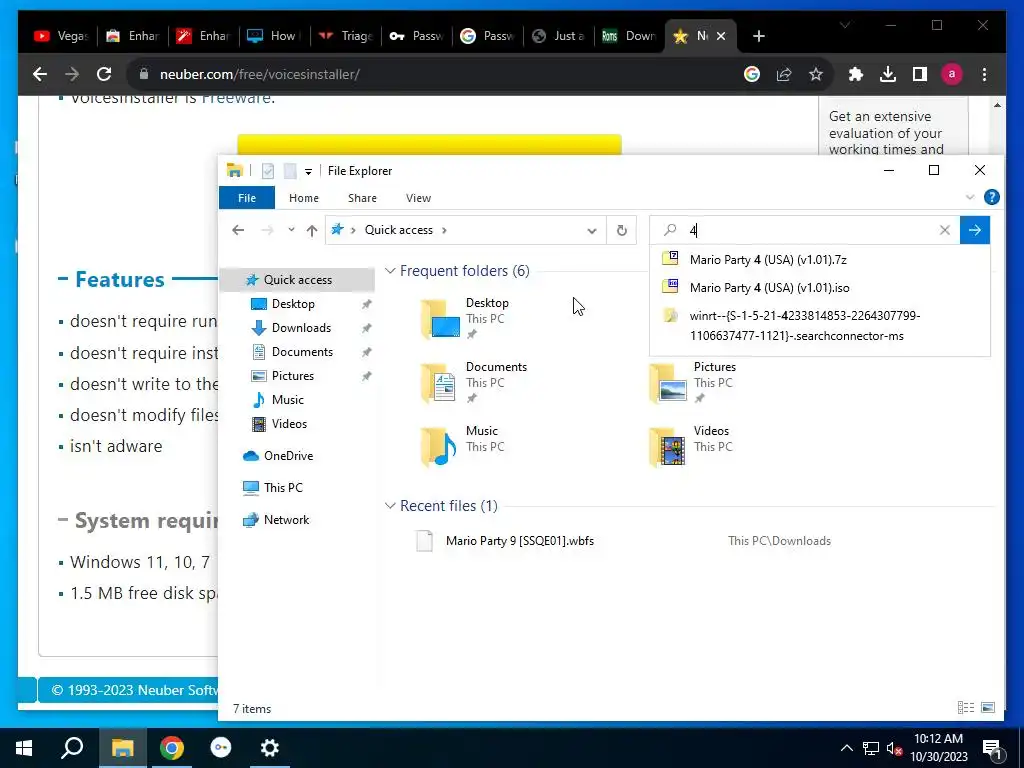
Task: Open Chrome Extensions puzzle icon
Action: (x=856, y=74)
